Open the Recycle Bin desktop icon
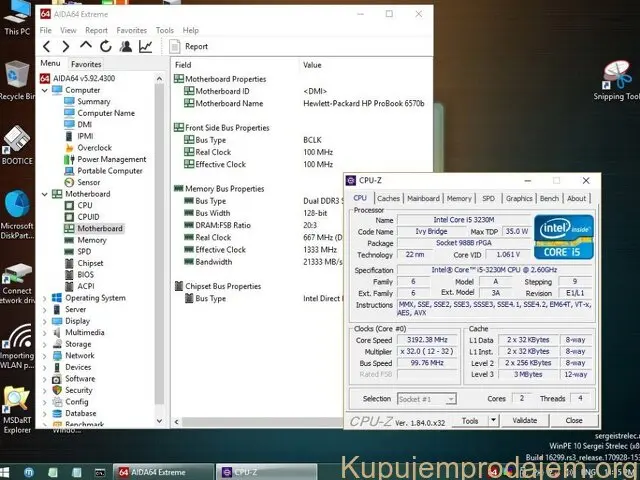Viewport: 640px width, 480px height. [17, 80]
